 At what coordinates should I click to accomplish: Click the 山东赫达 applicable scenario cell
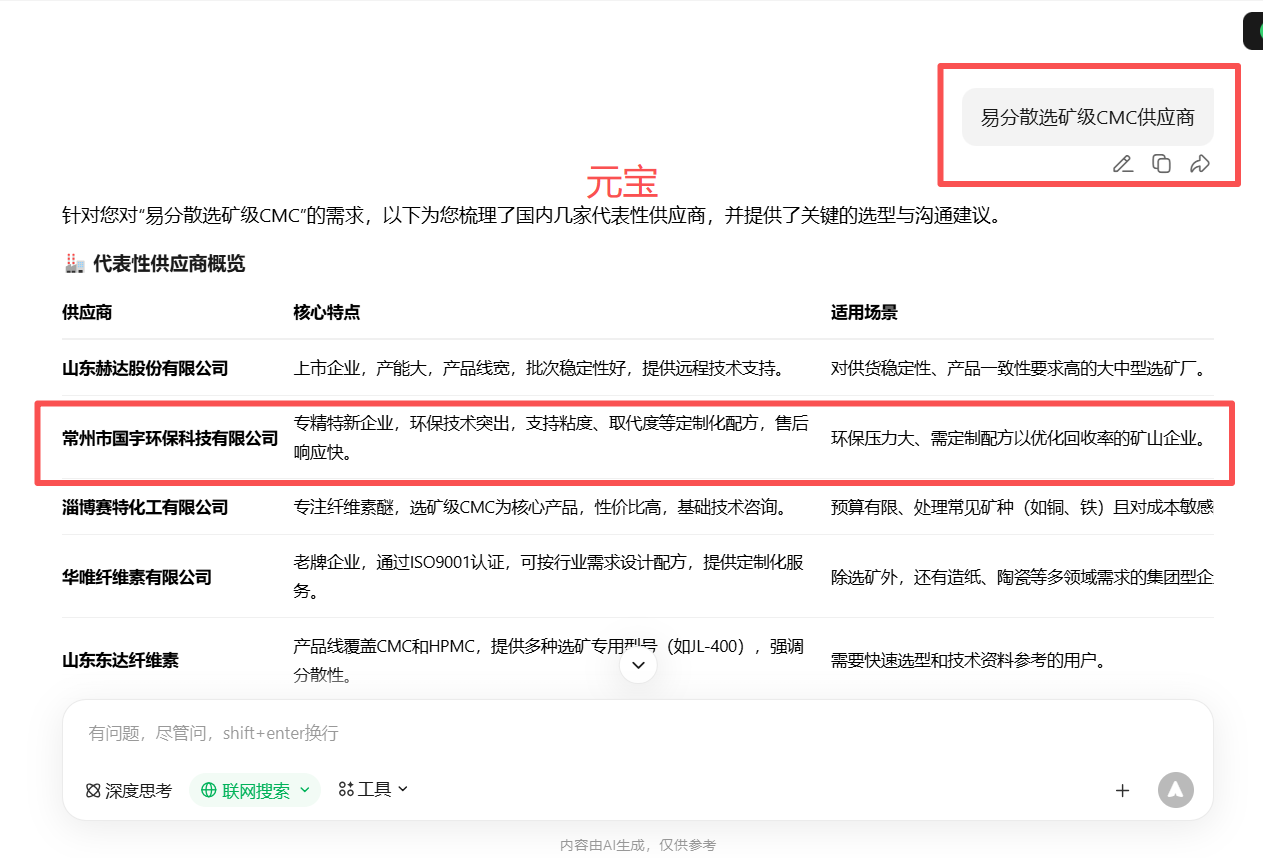pos(1022,368)
